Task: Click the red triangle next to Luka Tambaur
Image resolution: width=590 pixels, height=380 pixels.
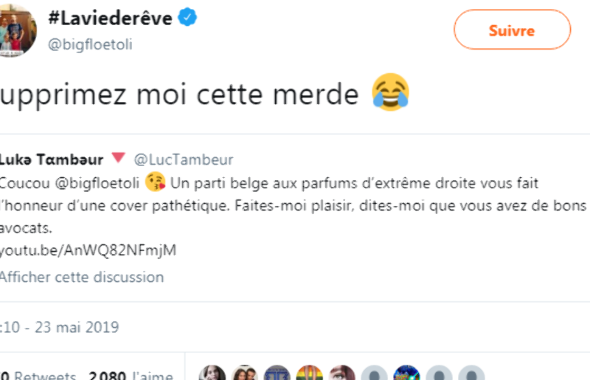Action: pyautogui.click(x=118, y=157)
